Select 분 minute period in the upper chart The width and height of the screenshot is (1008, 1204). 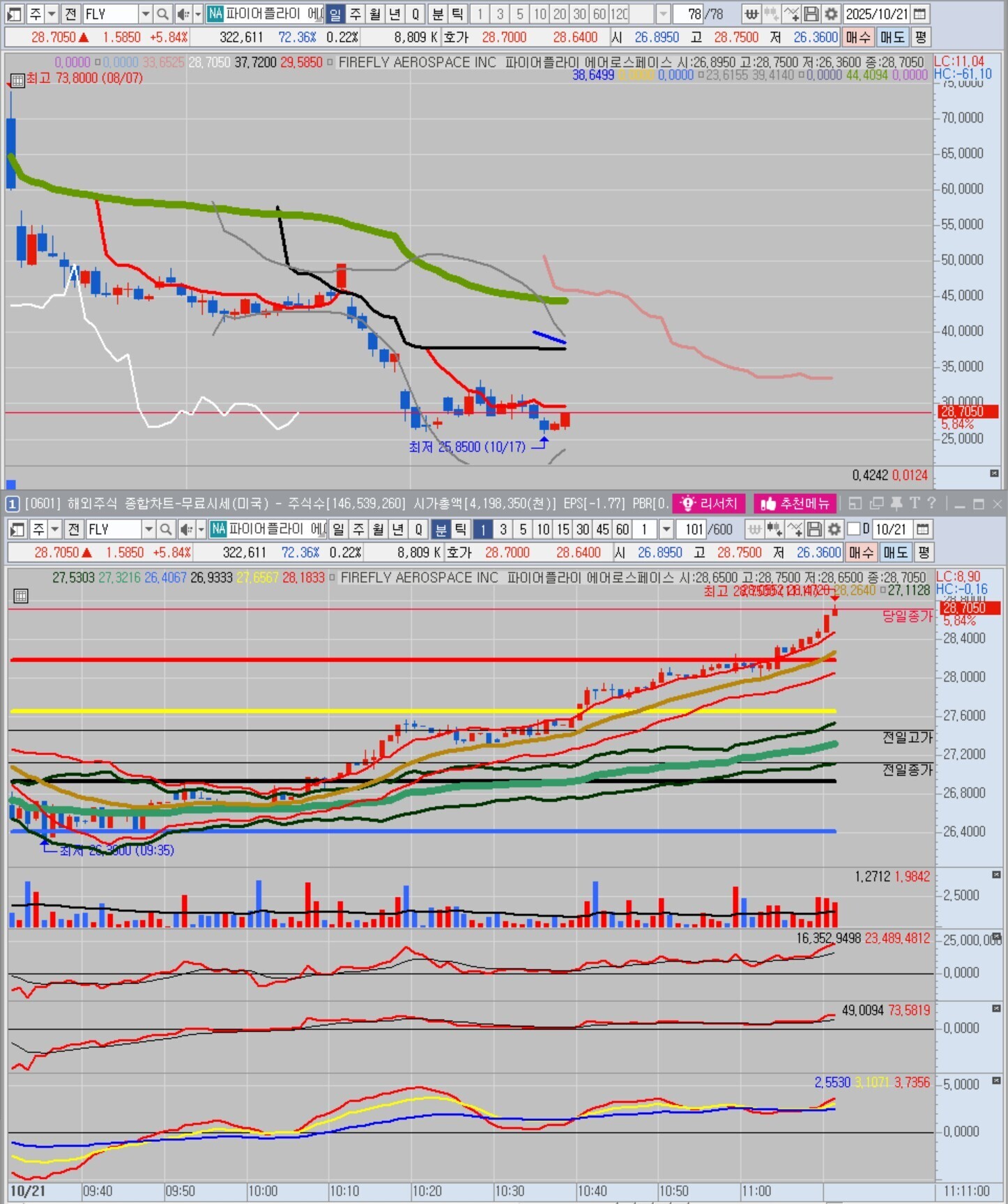438,13
